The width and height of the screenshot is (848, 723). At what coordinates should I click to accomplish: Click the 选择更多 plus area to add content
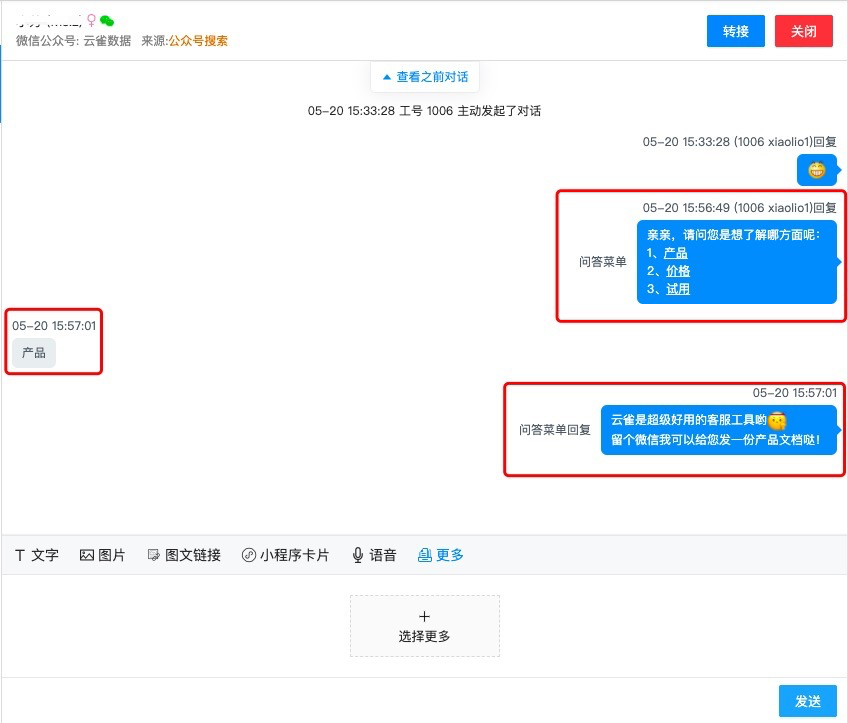click(x=424, y=626)
